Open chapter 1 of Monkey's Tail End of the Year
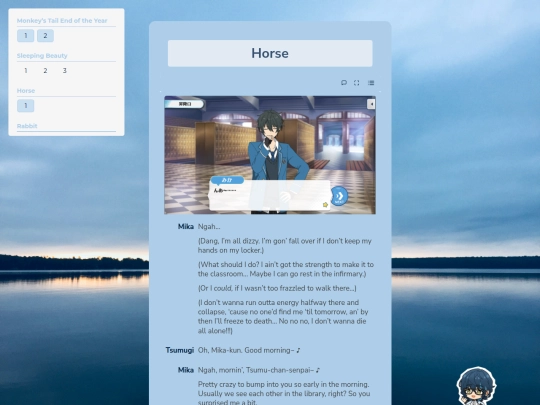540x405 pixels. (25, 36)
